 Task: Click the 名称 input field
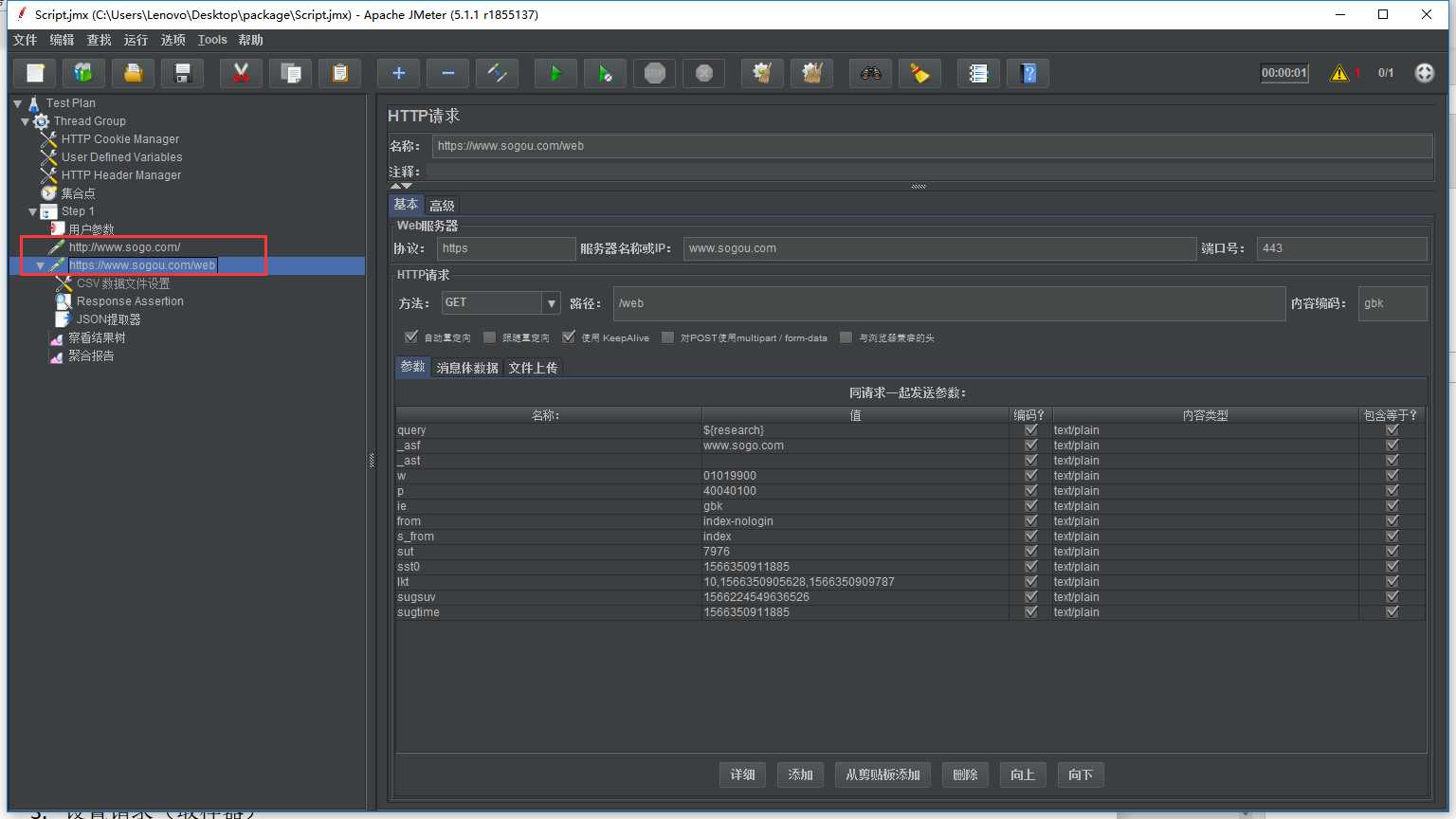pos(932,146)
